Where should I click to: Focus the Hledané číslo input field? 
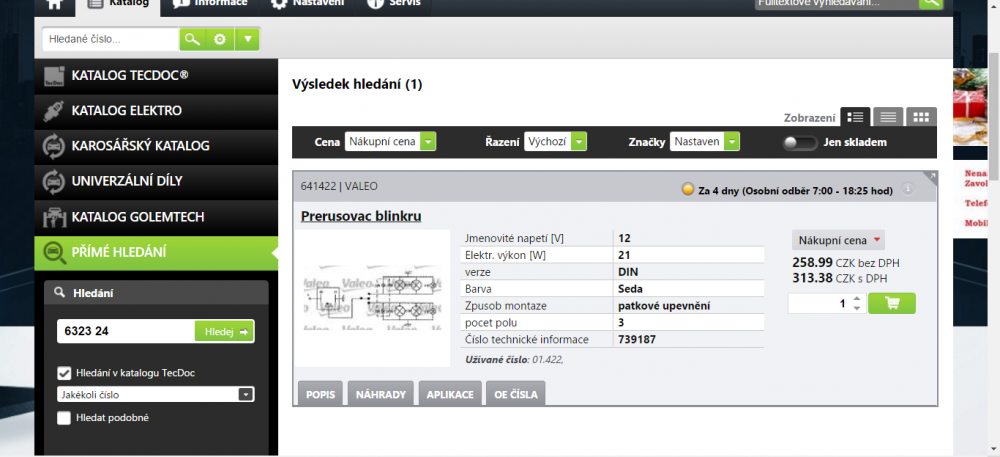pos(111,39)
